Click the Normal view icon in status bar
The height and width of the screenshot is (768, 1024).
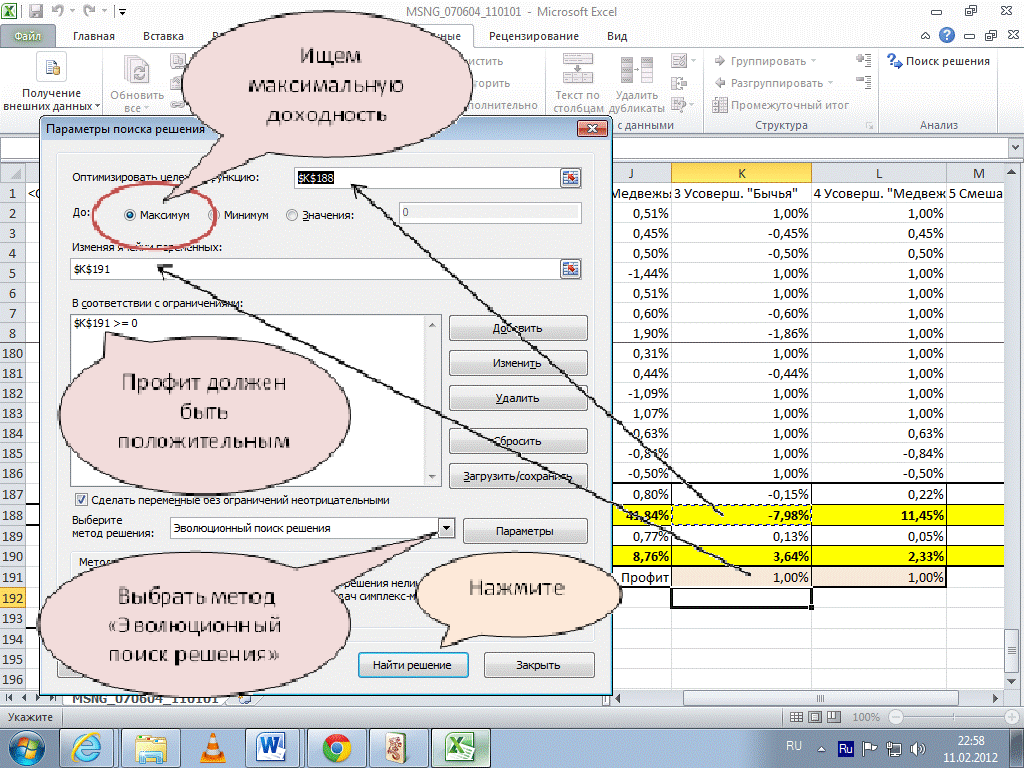pos(796,717)
